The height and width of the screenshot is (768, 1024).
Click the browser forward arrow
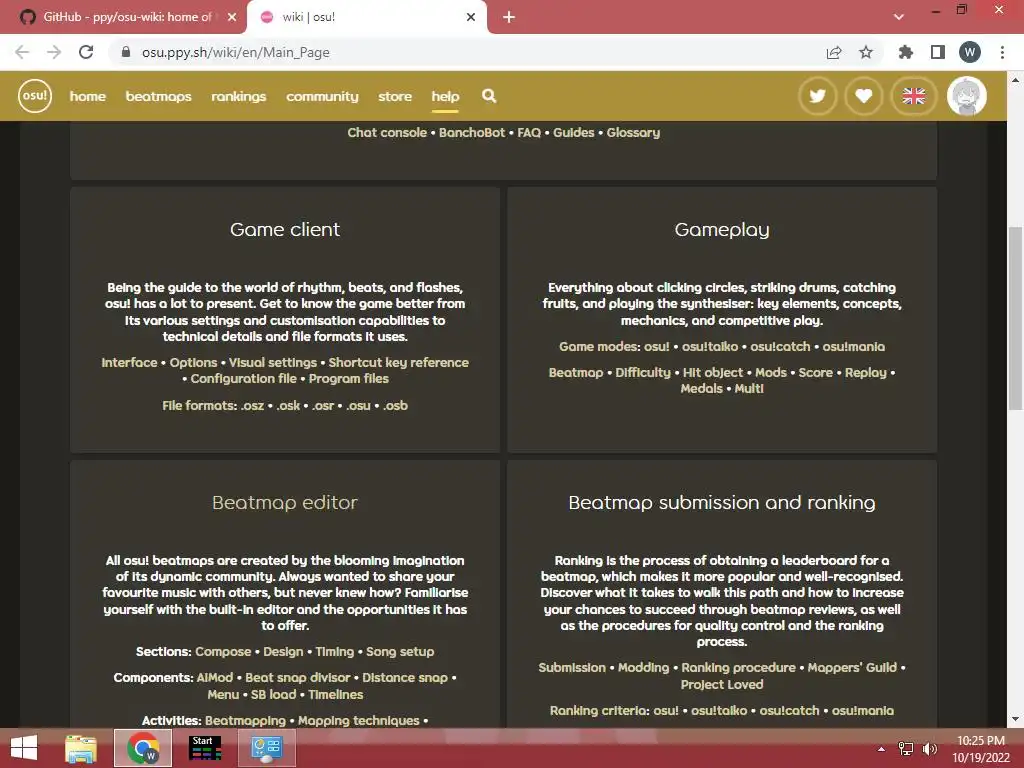coord(54,52)
